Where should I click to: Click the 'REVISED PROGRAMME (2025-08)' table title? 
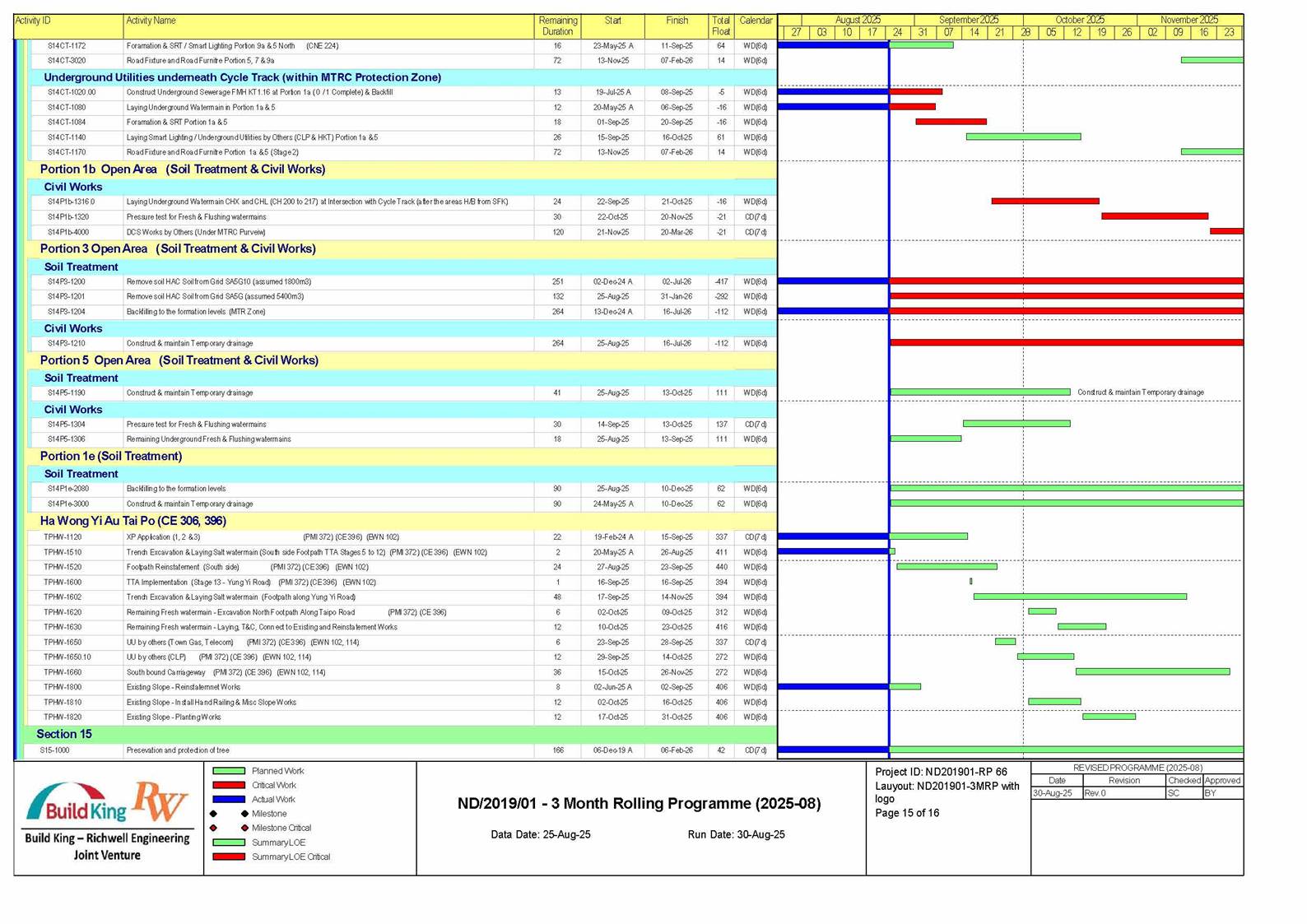click(1137, 768)
